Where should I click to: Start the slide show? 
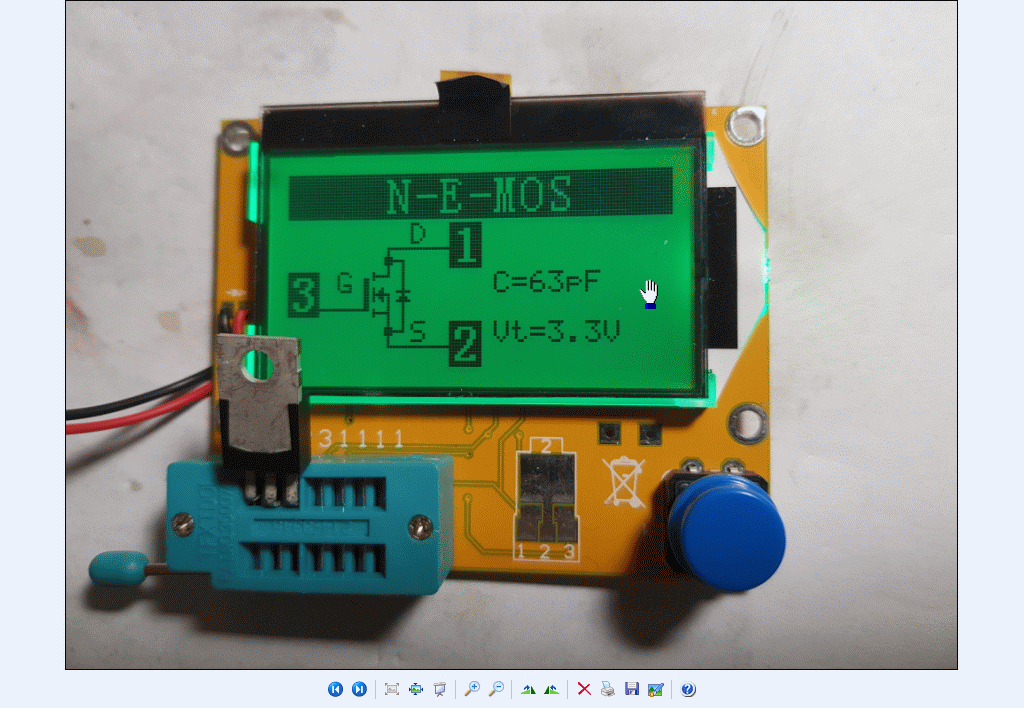pos(439,689)
